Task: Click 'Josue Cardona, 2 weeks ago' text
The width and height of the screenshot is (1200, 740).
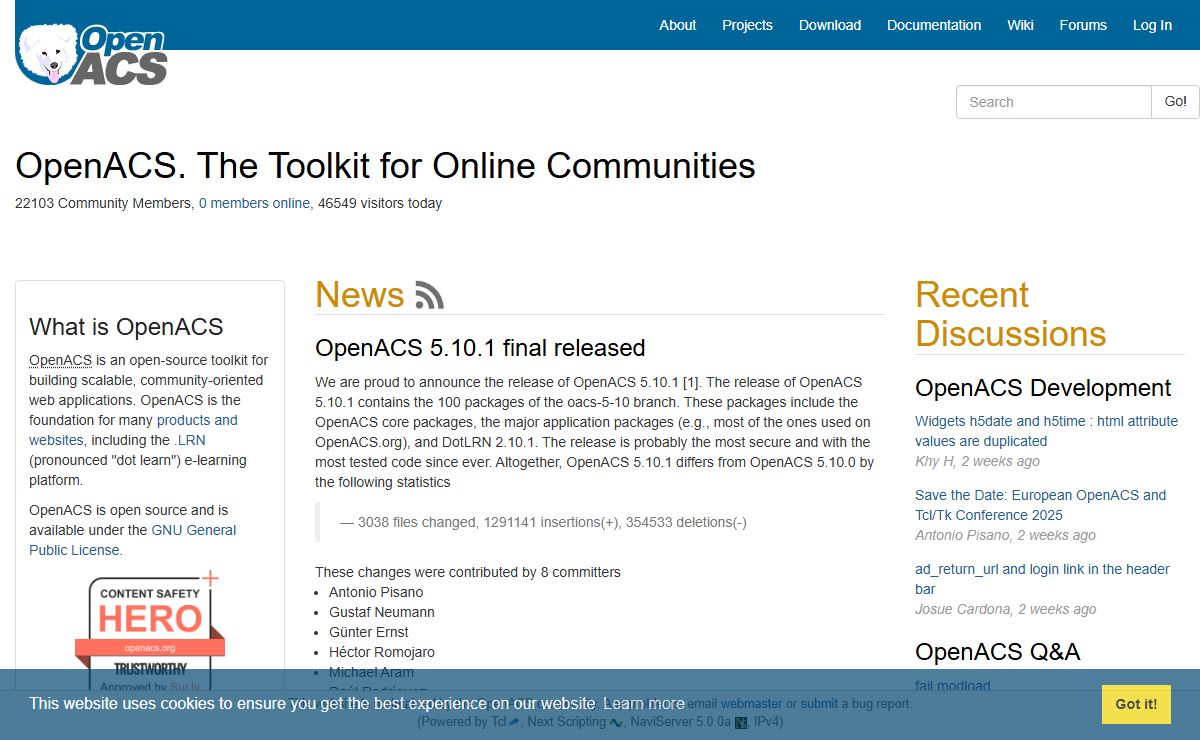Action: 1005,609
